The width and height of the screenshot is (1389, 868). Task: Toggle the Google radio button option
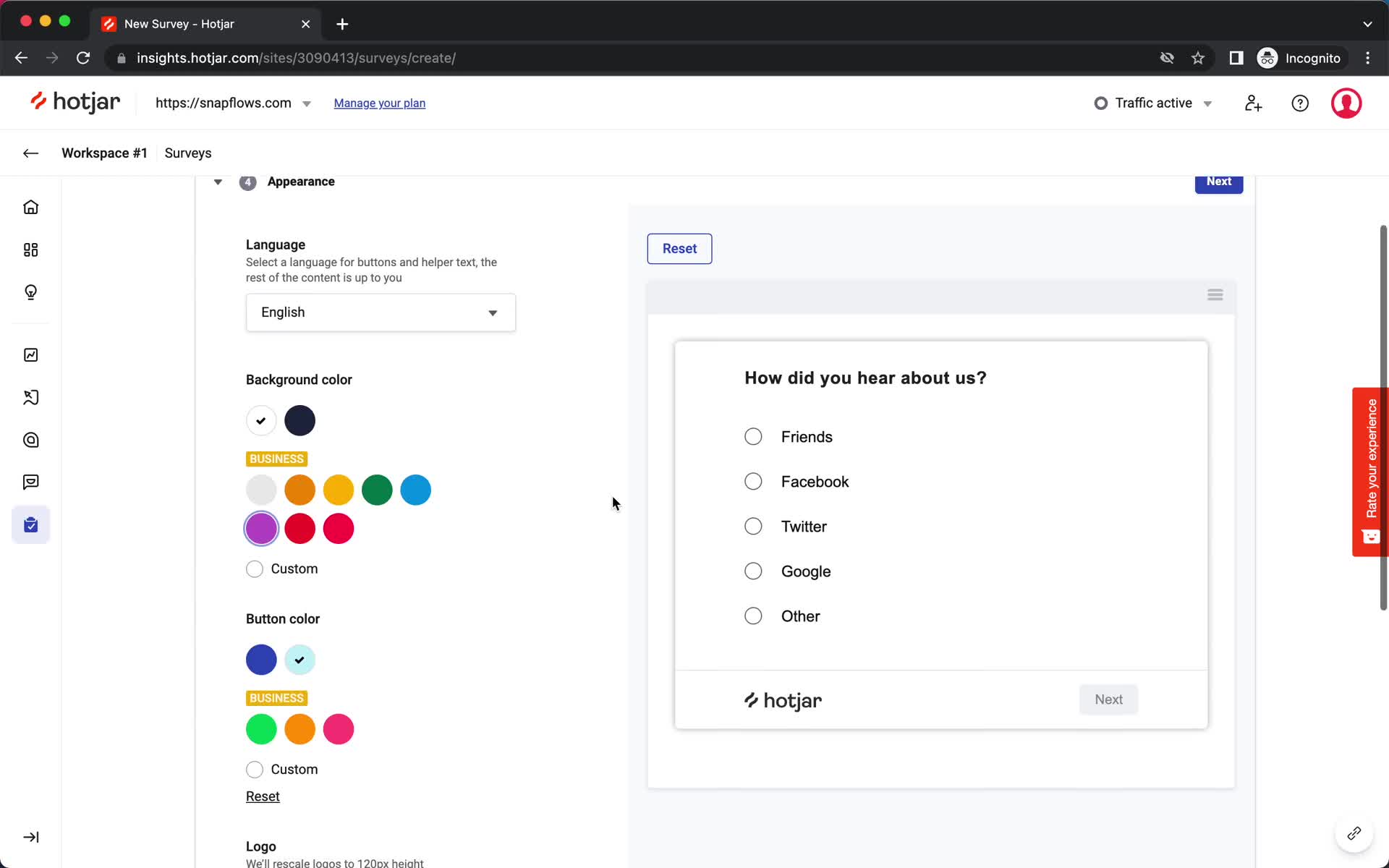coord(752,571)
